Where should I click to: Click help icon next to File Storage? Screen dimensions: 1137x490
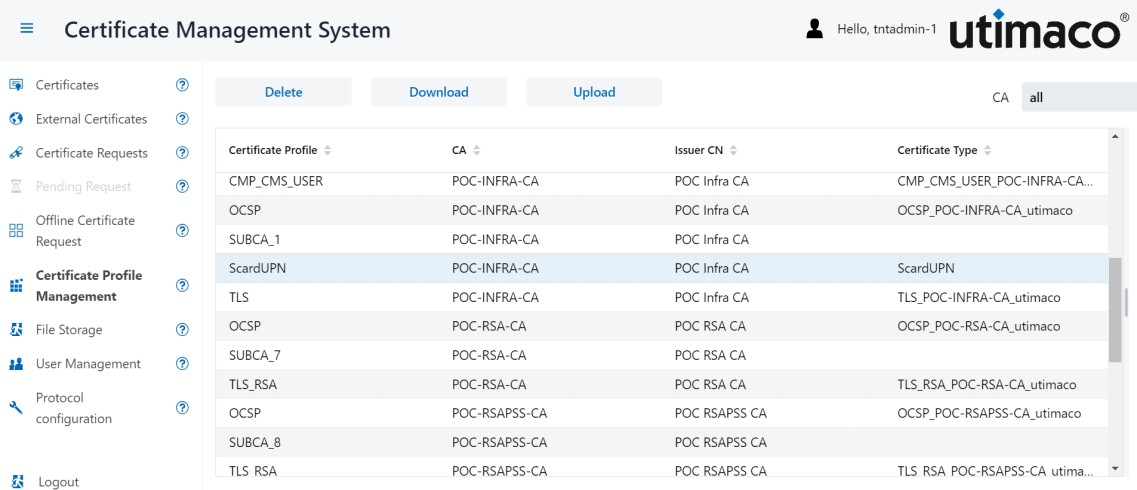pyautogui.click(x=183, y=330)
